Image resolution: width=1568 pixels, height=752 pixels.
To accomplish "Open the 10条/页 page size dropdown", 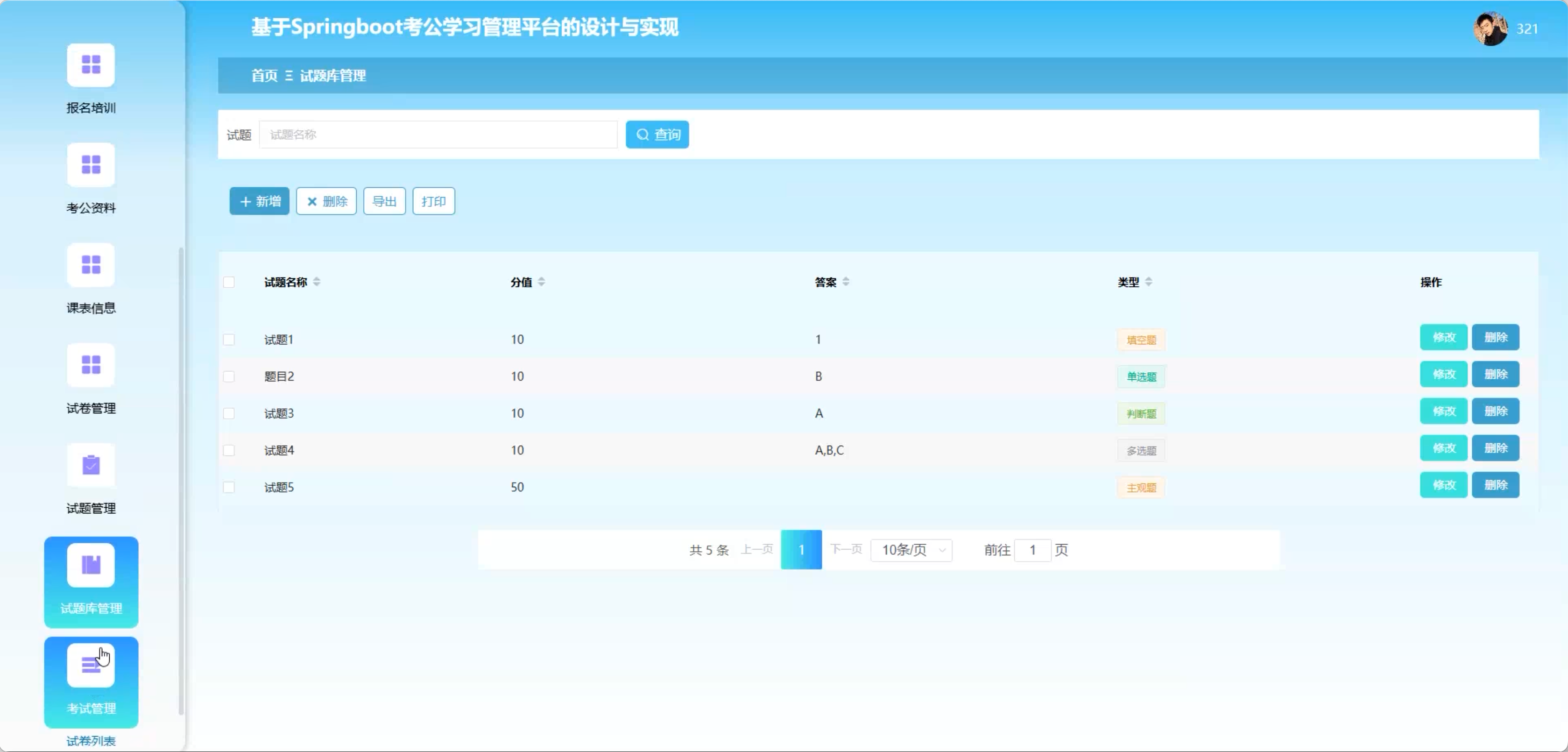I will tap(911, 550).
